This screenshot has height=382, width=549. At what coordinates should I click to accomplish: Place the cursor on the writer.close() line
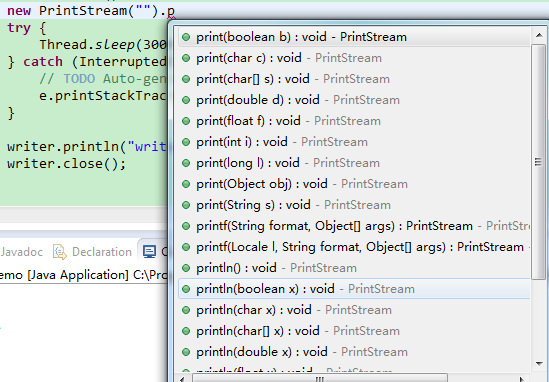[x=66, y=164]
